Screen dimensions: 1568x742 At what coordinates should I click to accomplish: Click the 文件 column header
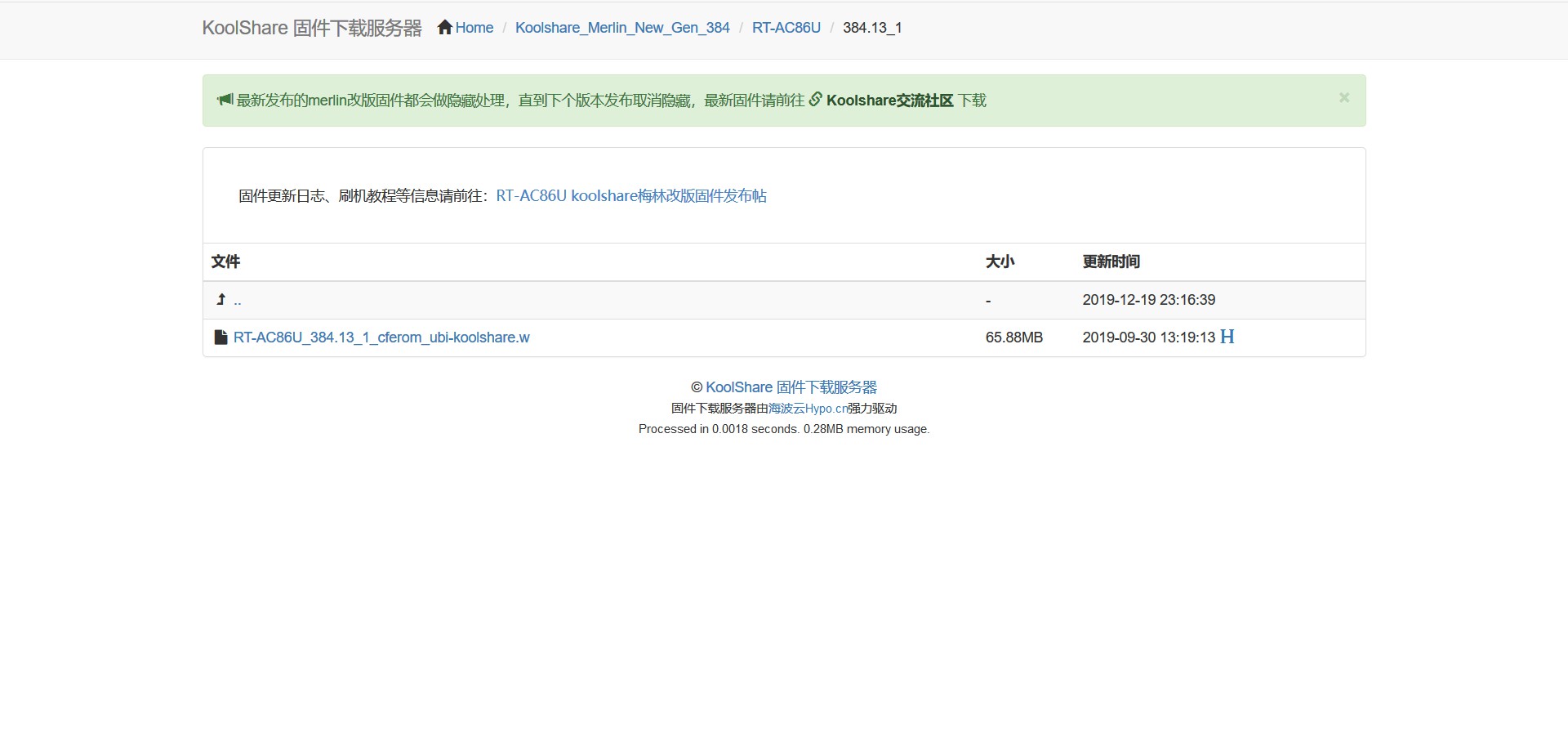pyautogui.click(x=225, y=261)
